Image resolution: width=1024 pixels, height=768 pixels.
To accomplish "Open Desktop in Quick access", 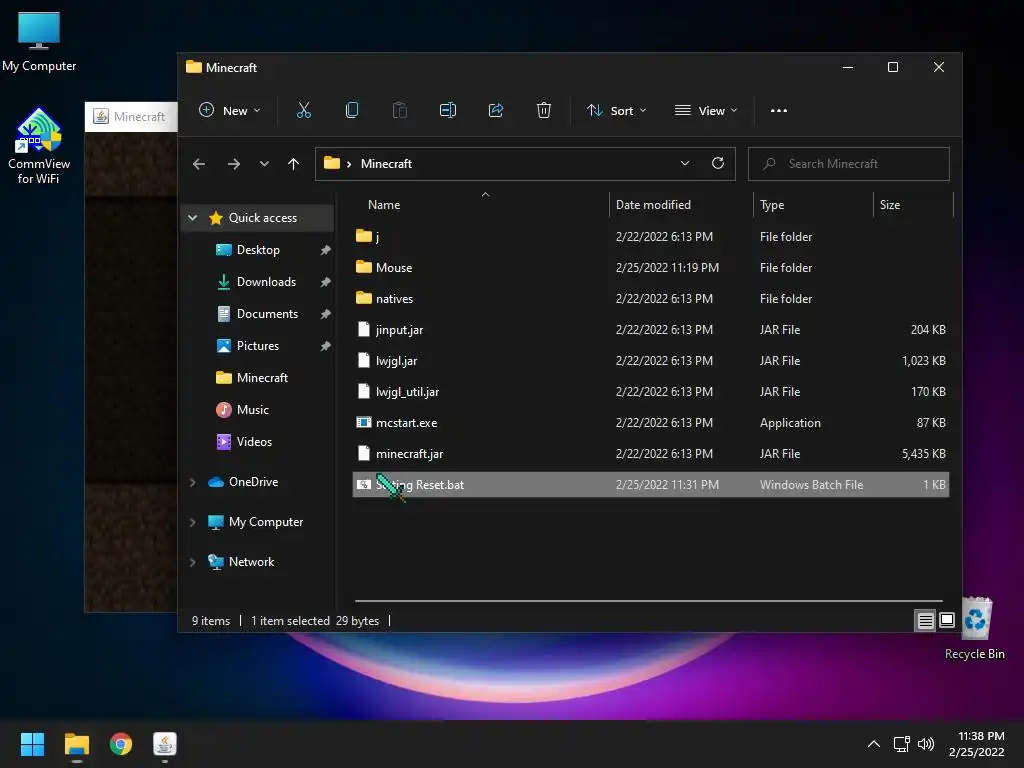I will tap(258, 249).
